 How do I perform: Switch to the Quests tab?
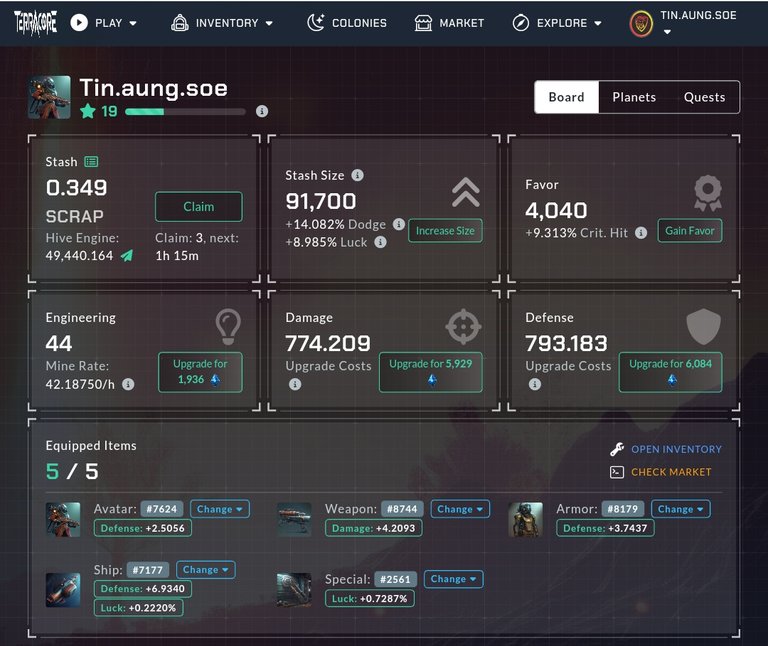point(704,97)
